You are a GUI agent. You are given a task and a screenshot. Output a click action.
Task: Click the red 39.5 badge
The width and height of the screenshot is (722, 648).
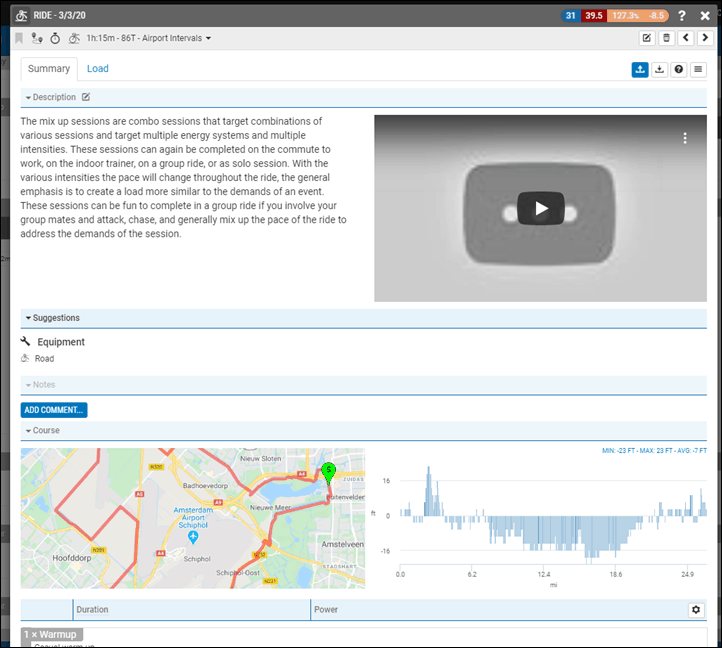tap(594, 16)
